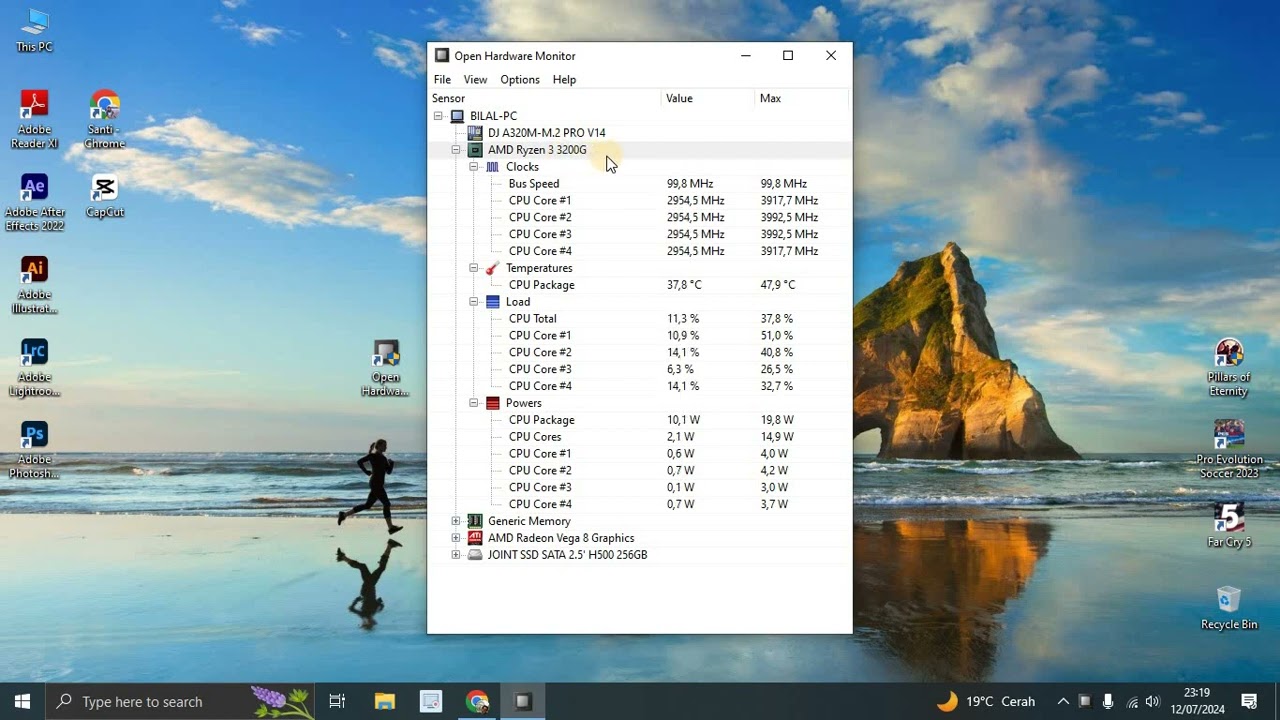Open This PC desktop icon
Image resolution: width=1280 pixels, height=720 pixels.
coord(34,30)
